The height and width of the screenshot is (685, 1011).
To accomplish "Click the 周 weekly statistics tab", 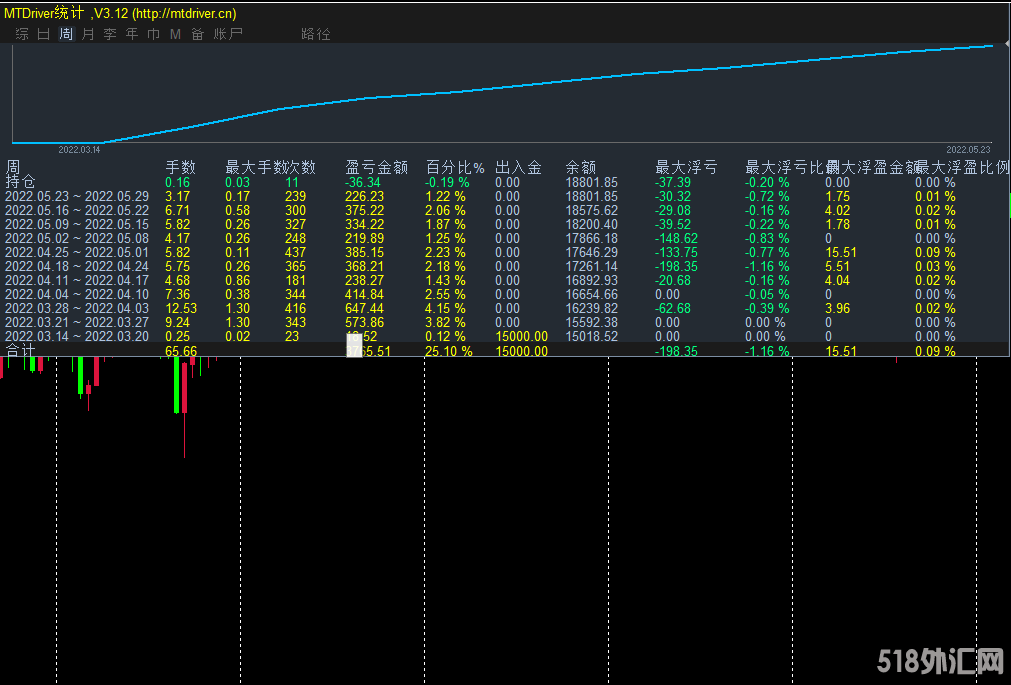I will tap(66, 34).
